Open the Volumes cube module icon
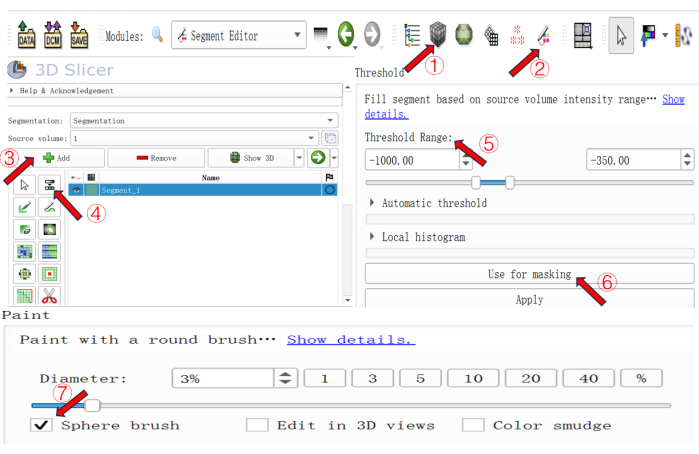This screenshot has width=699, height=454. [x=438, y=34]
